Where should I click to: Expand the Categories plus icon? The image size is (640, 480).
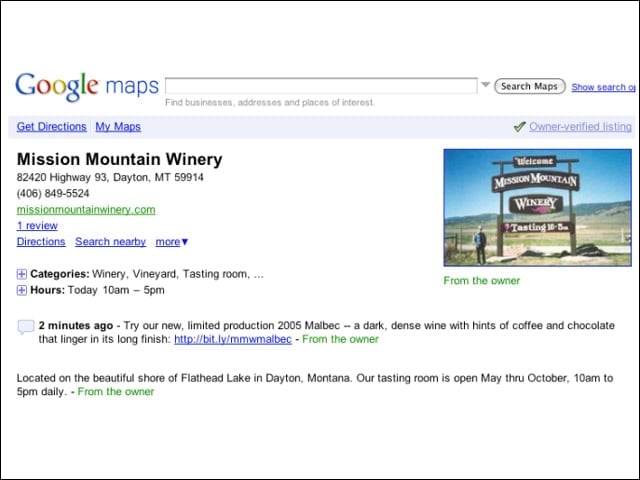pyautogui.click(x=22, y=274)
